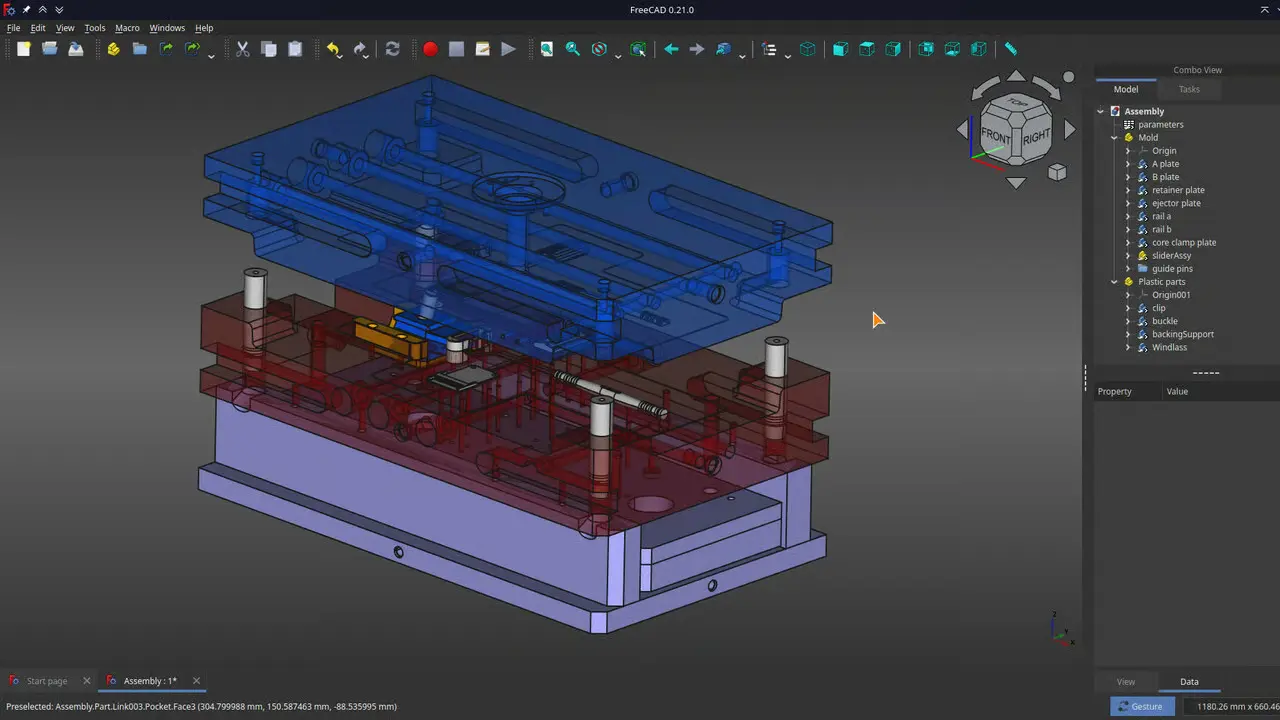The width and height of the screenshot is (1280, 720).
Task: Close the Assembly document tab
Action: (x=196, y=681)
